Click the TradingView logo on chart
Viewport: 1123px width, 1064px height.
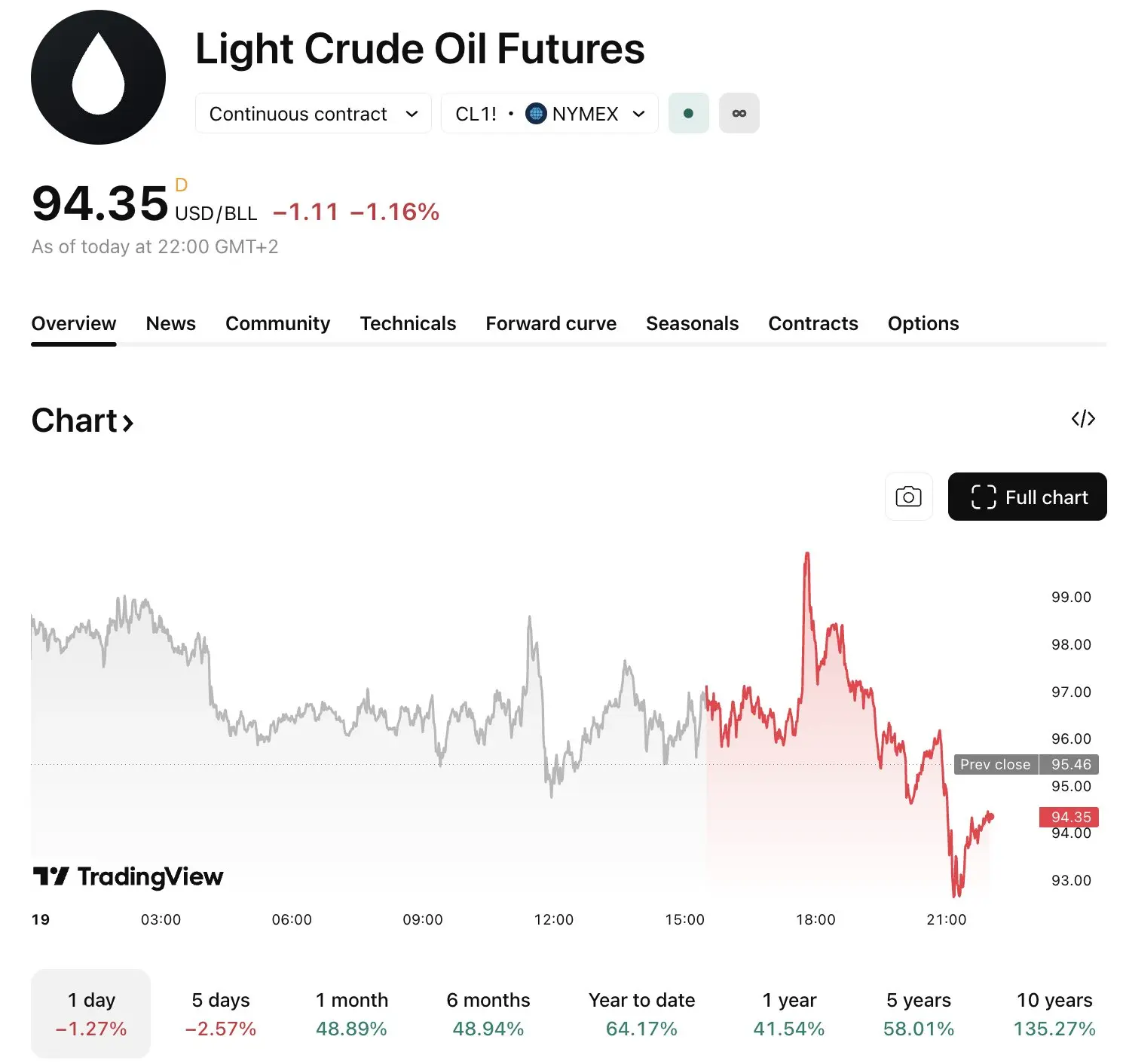click(x=128, y=876)
